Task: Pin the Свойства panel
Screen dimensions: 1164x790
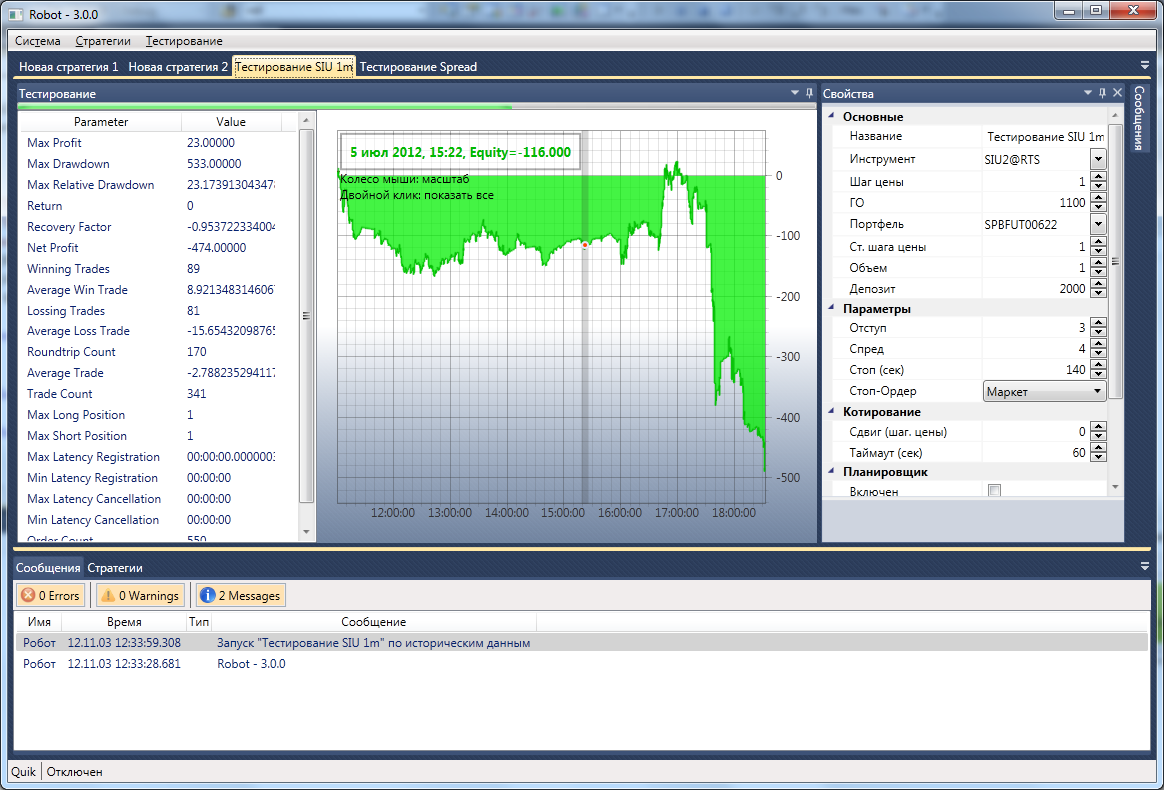Action: 1102,93
